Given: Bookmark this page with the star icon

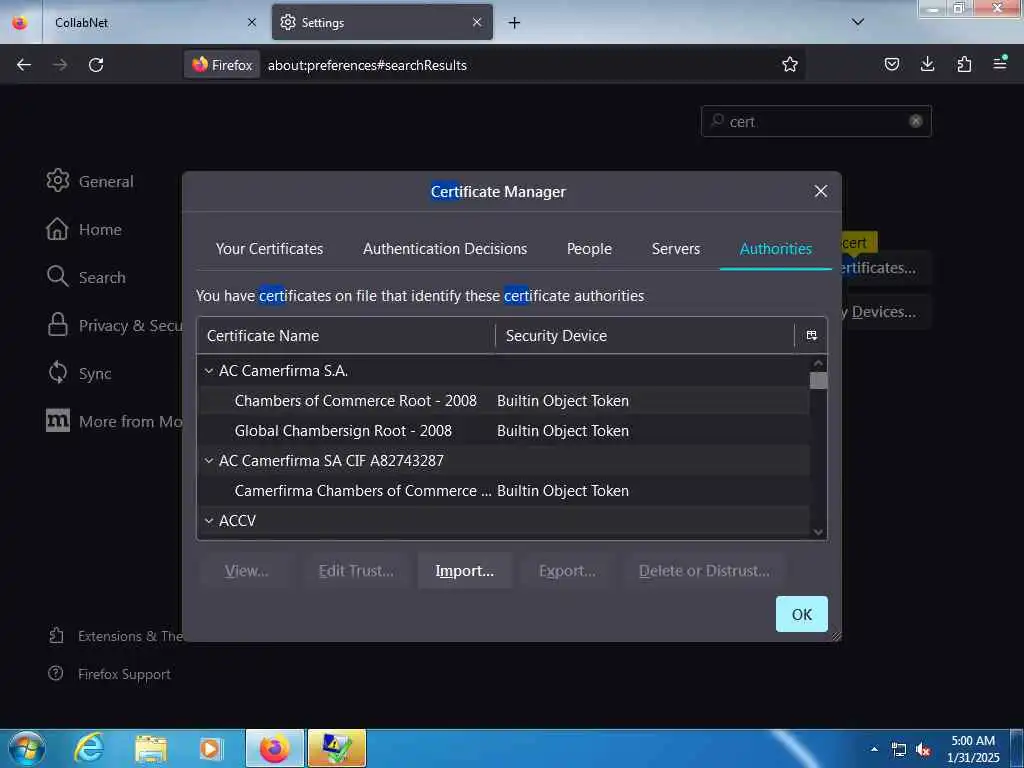Looking at the screenshot, I should pyautogui.click(x=790, y=64).
